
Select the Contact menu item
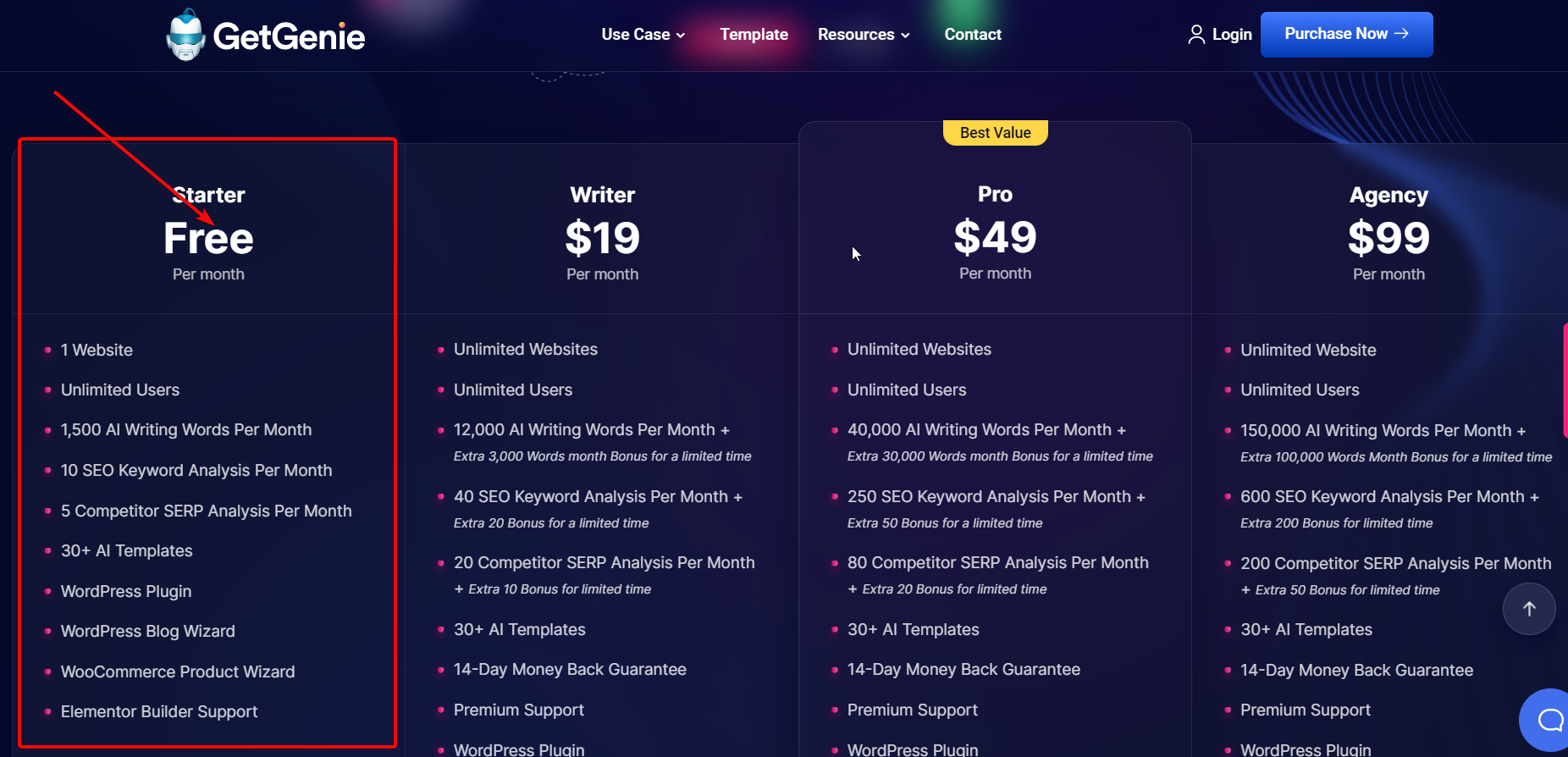coord(972,34)
